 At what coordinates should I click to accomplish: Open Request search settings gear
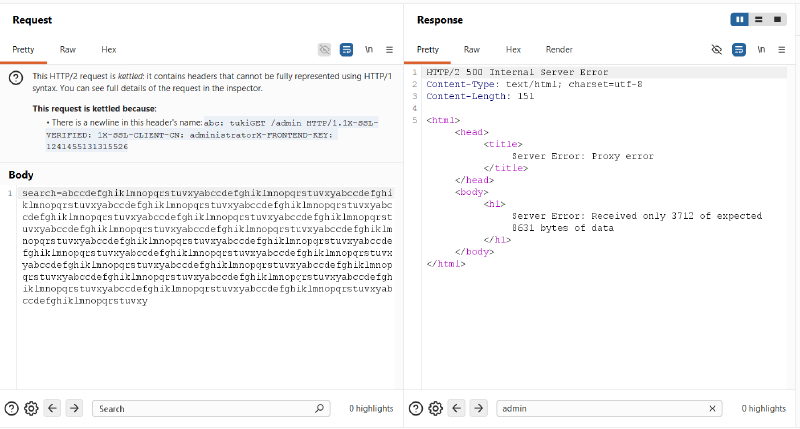point(31,408)
